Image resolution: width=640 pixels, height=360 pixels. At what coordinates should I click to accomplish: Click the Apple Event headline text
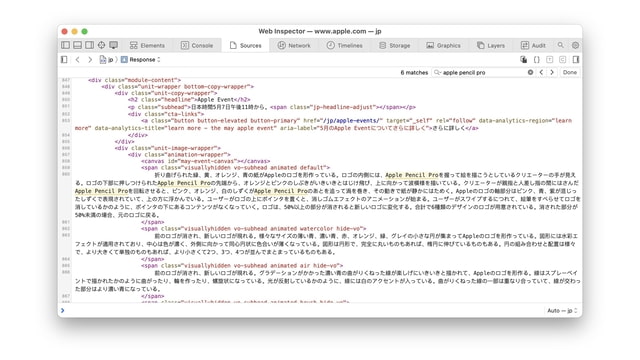point(215,100)
